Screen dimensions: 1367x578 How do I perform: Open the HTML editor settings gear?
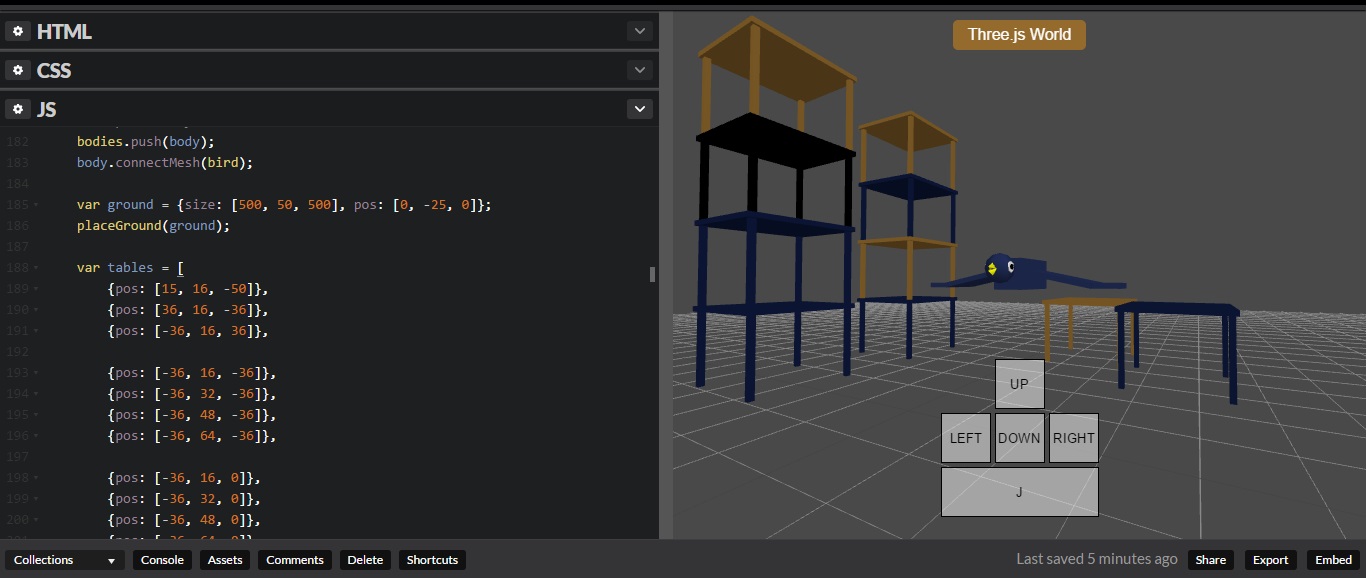[17, 31]
